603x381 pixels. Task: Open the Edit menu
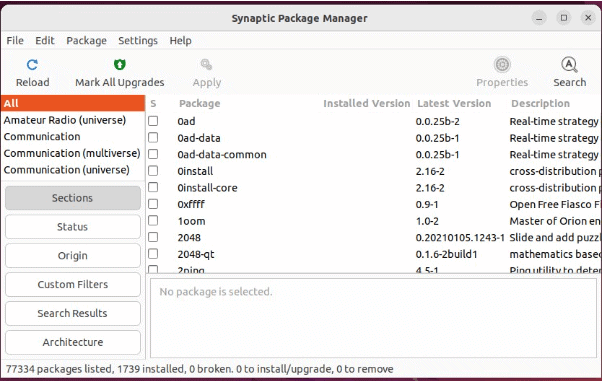pos(45,40)
